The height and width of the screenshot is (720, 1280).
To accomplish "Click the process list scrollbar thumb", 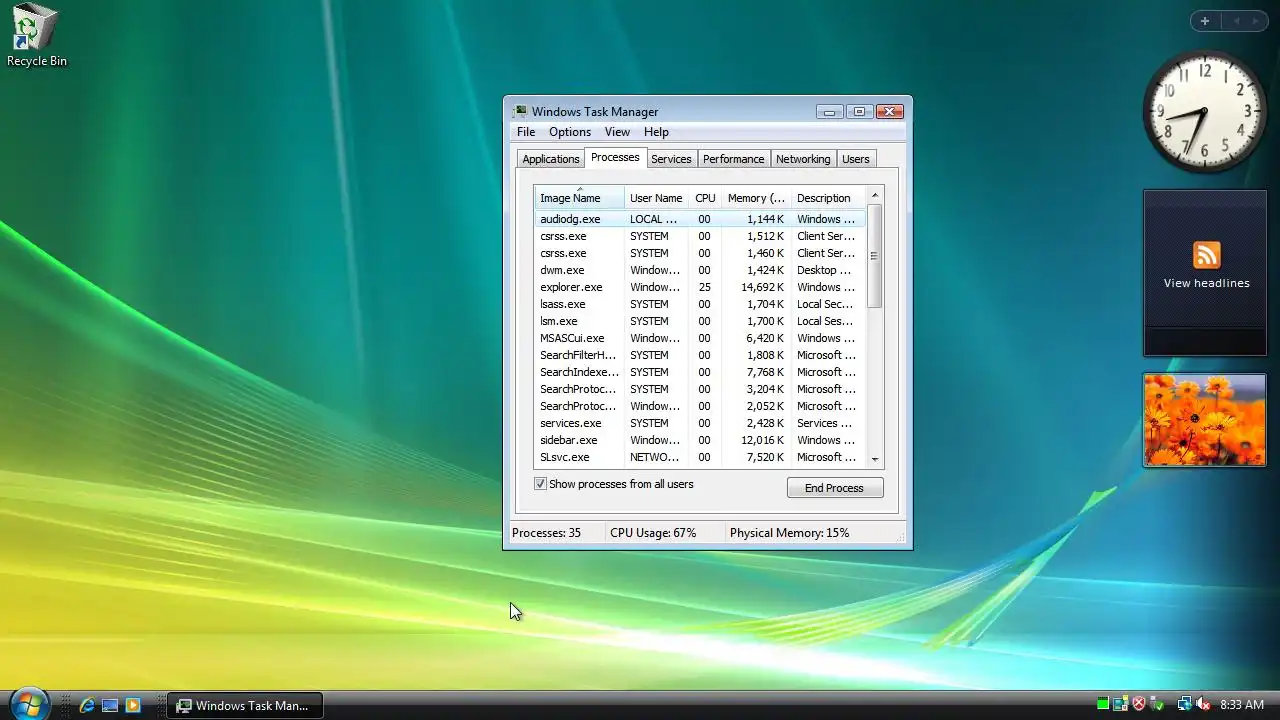I will tap(875, 255).
